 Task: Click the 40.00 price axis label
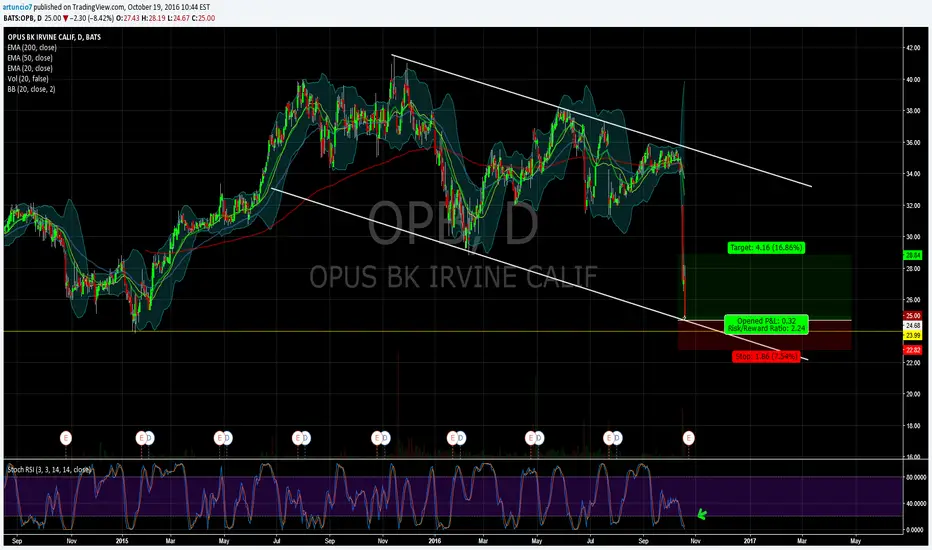click(913, 80)
